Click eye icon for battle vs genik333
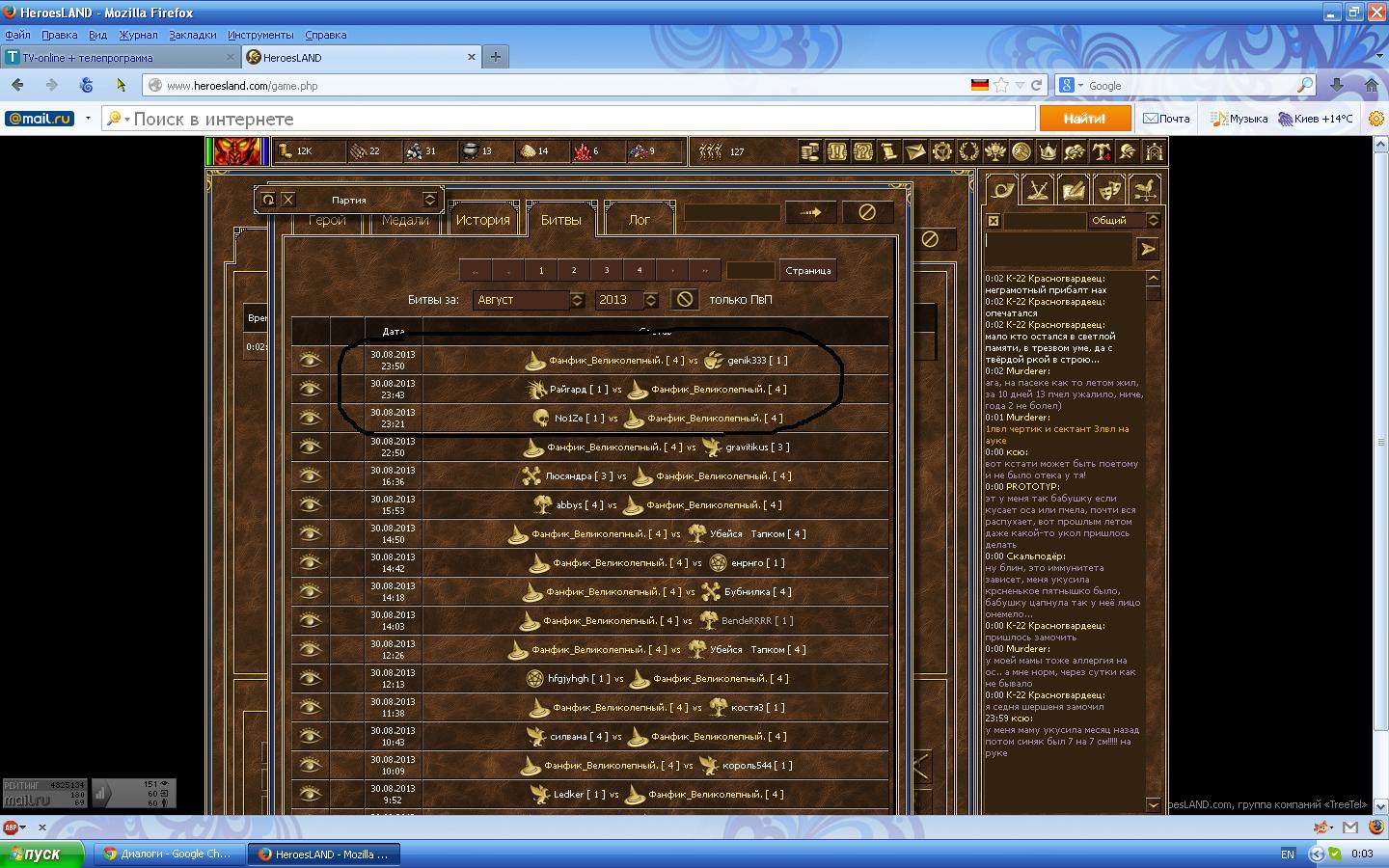Screen dimensions: 1389x868 click(x=310, y=360)
